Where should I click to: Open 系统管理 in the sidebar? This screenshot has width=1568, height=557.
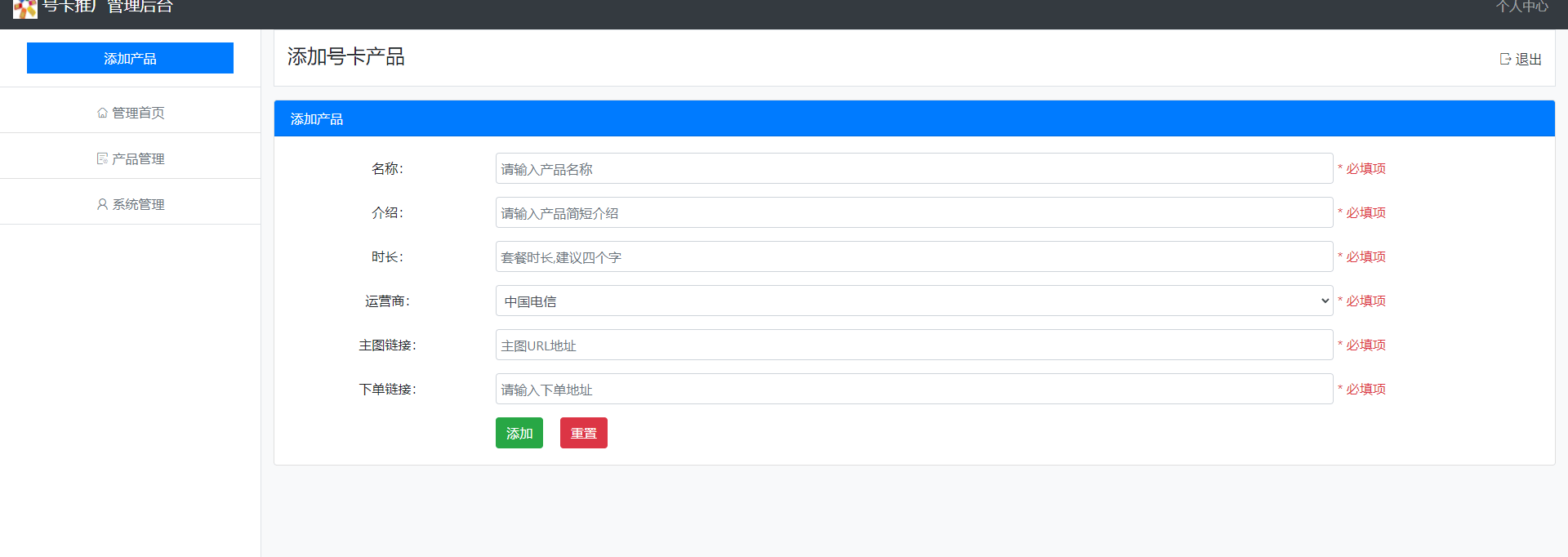131,204
